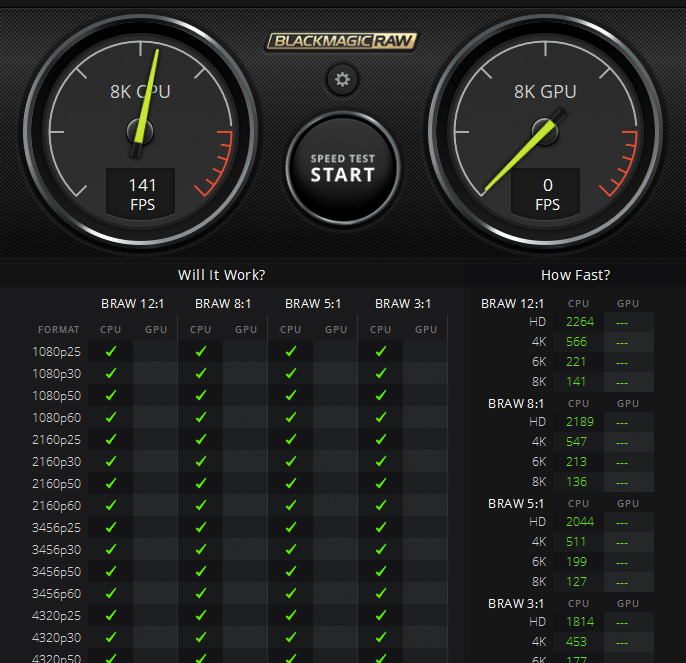Viewport: 686px width, 663px height.
Task: Click the 'How Fast?' heading
Action: tap(575, 275)
